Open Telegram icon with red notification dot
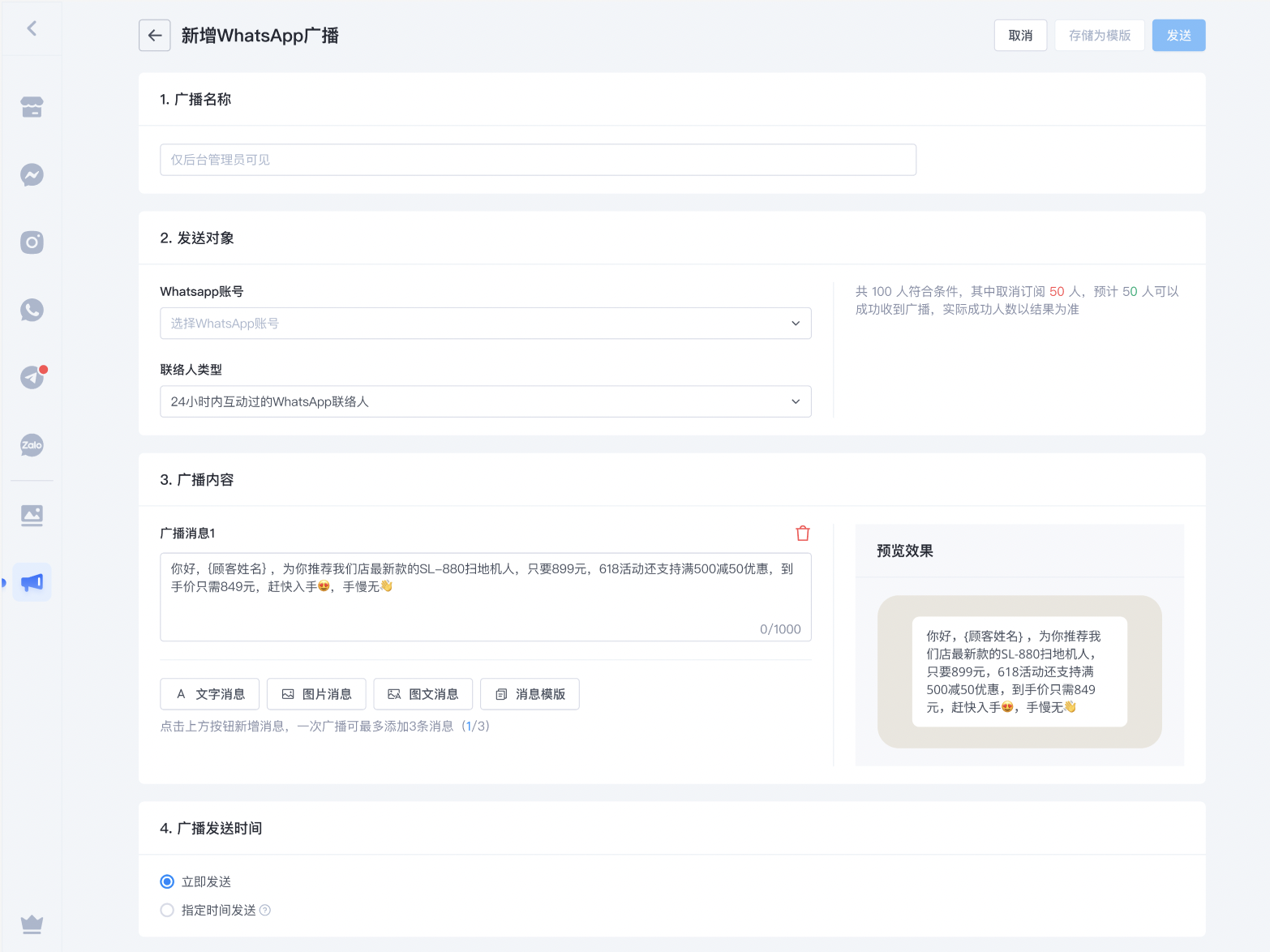The image size is (1270, 952). point(32,377)
